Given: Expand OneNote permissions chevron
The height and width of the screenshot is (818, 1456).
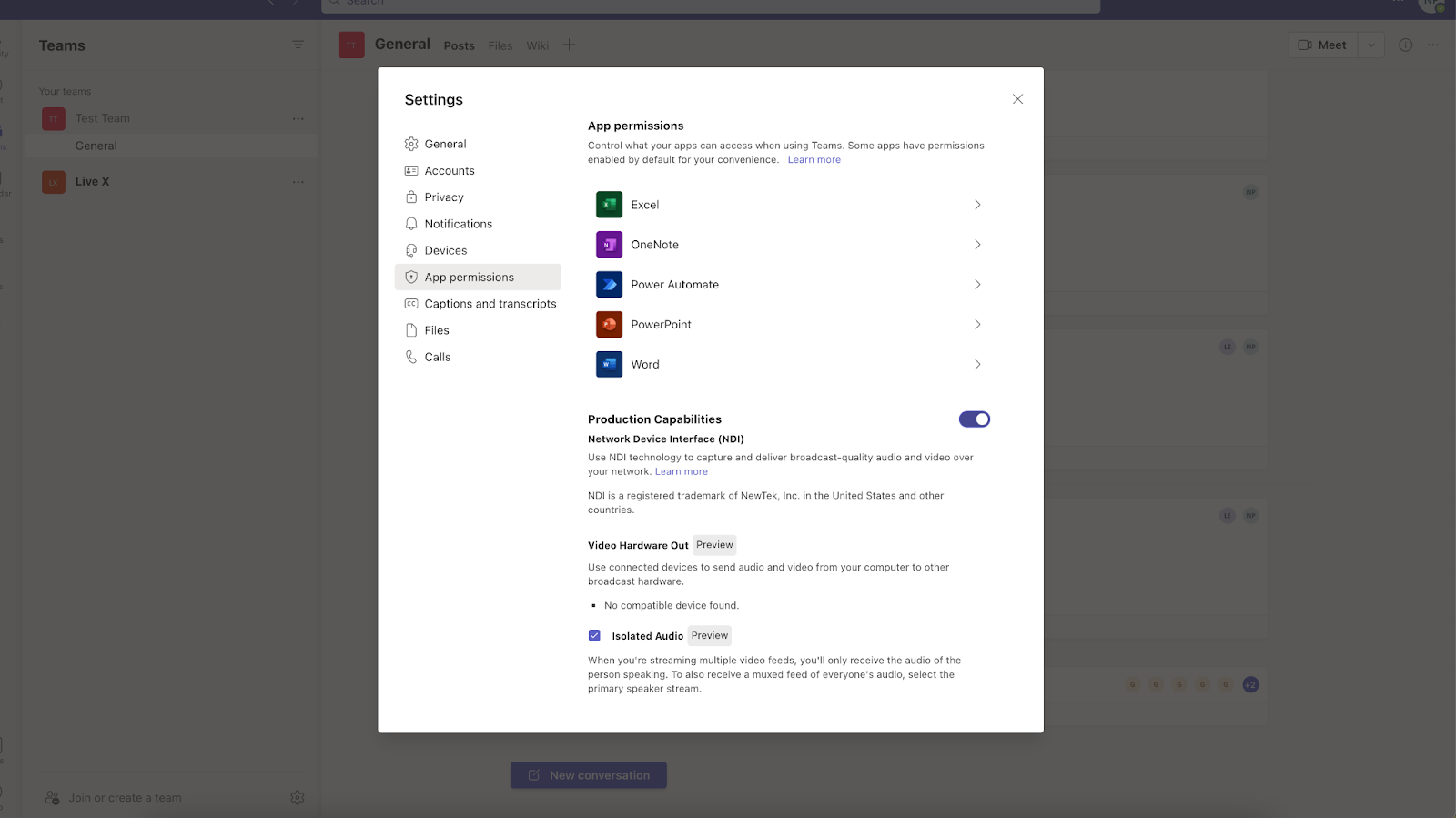Looking at the screenshot, I should pyautogui.click(x=977, y=245).
